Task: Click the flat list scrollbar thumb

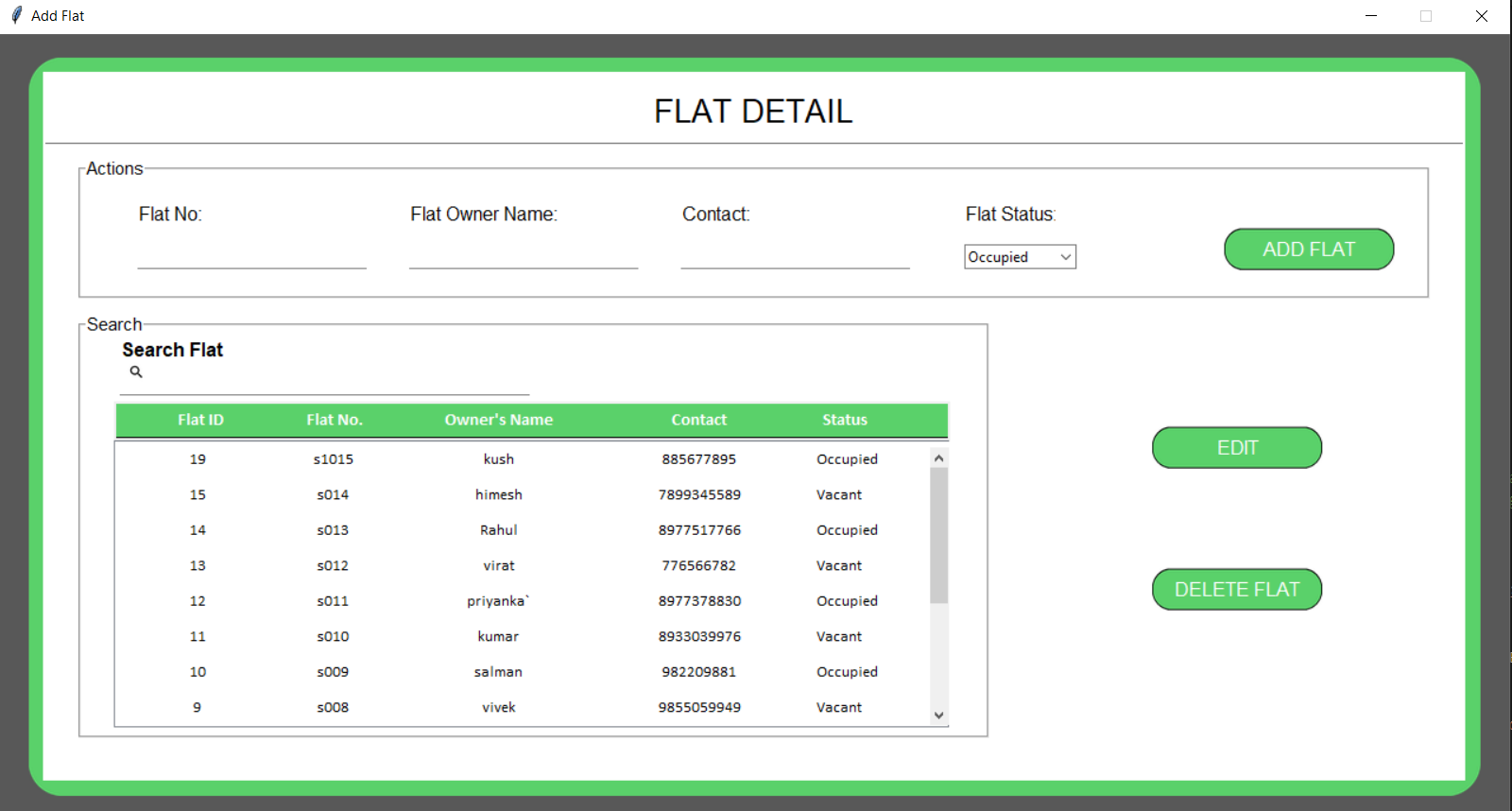Action: [938, 534]
